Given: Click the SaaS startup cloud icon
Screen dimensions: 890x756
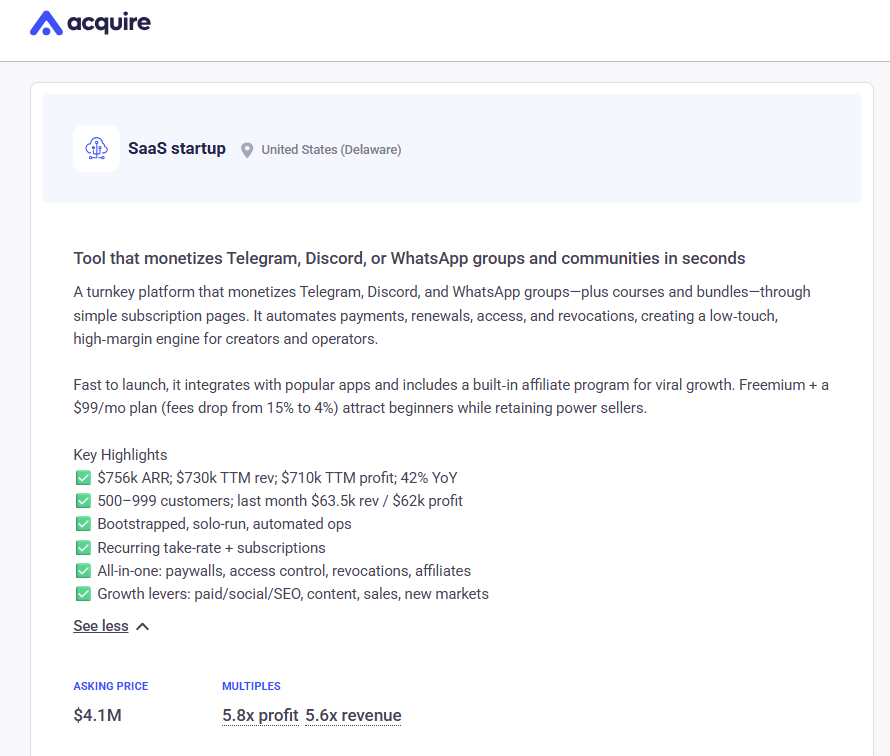Looking at the screenshot, I should coord(96,149).
